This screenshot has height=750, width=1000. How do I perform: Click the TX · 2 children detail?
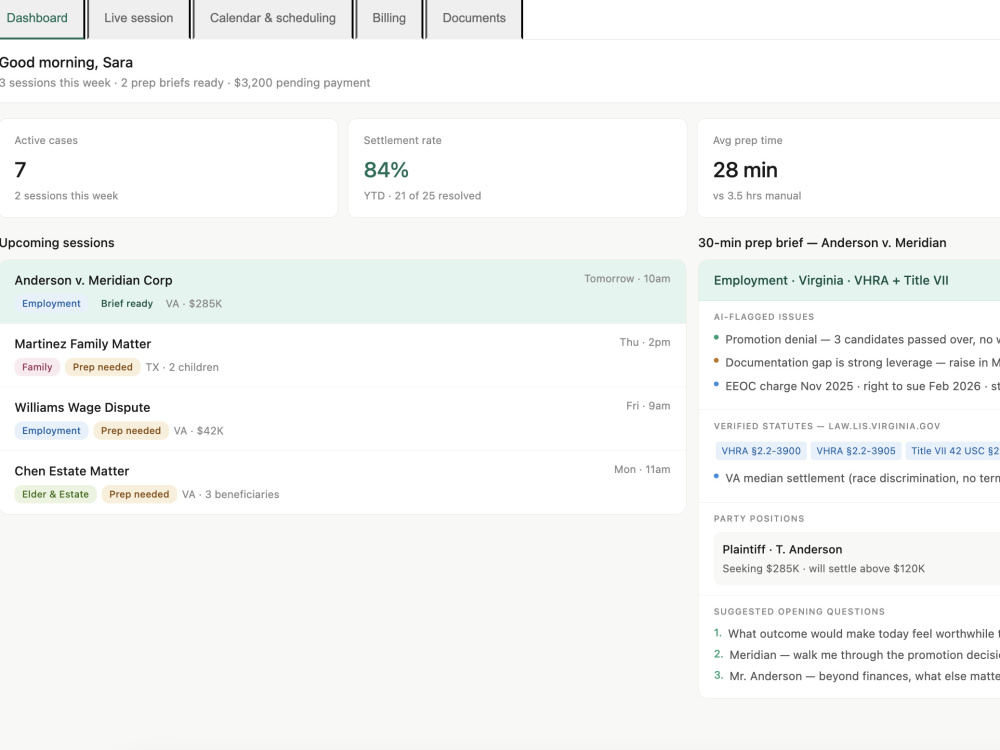[182, 367]
